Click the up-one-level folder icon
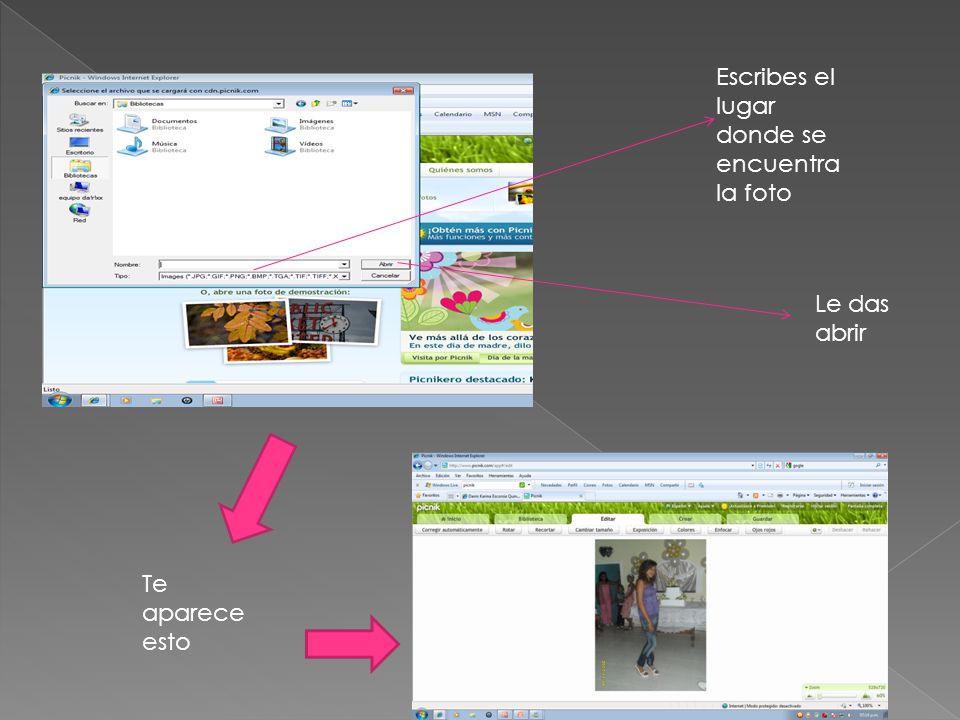 click(316, 103)
